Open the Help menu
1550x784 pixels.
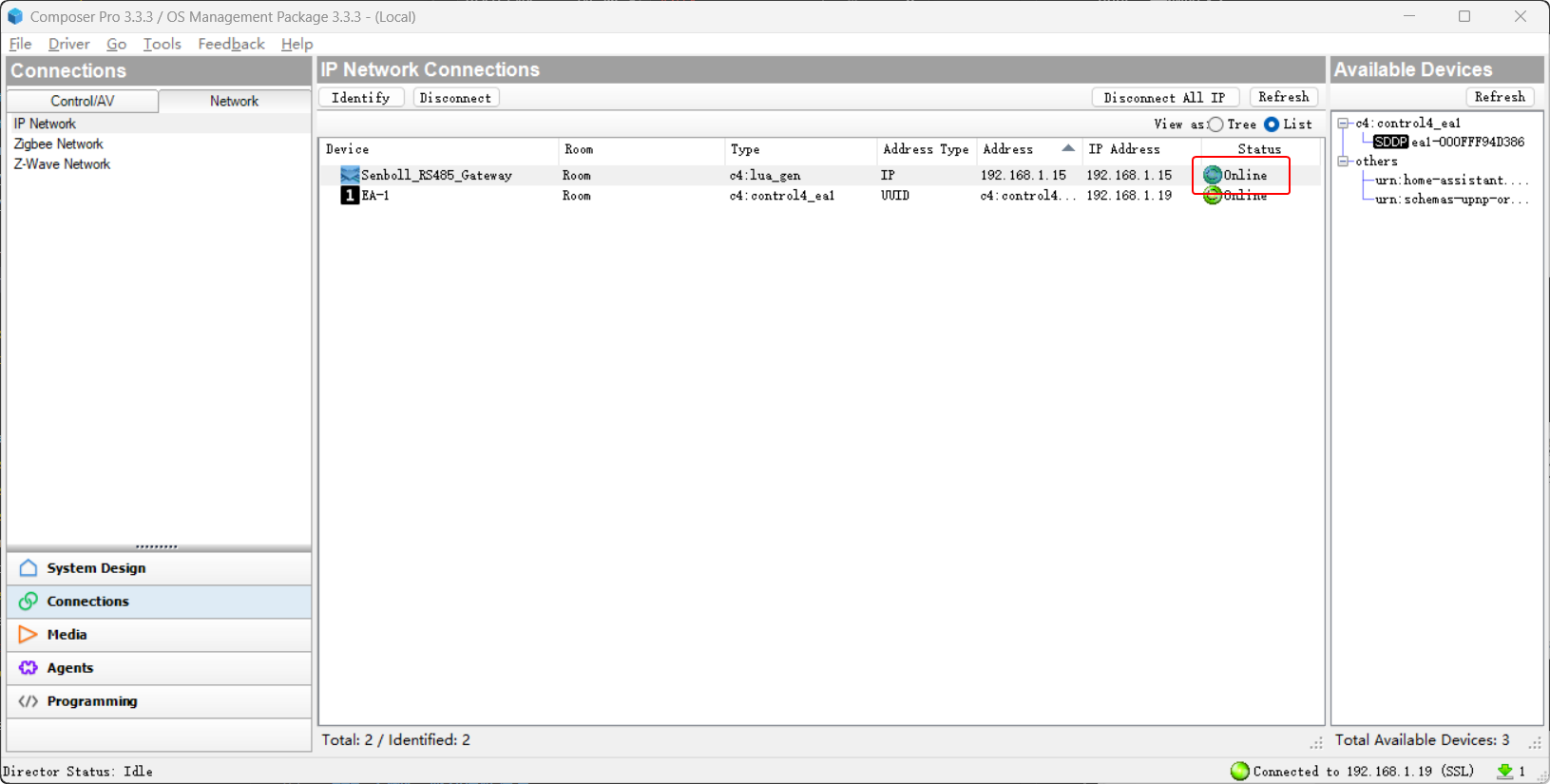[297, 44]
